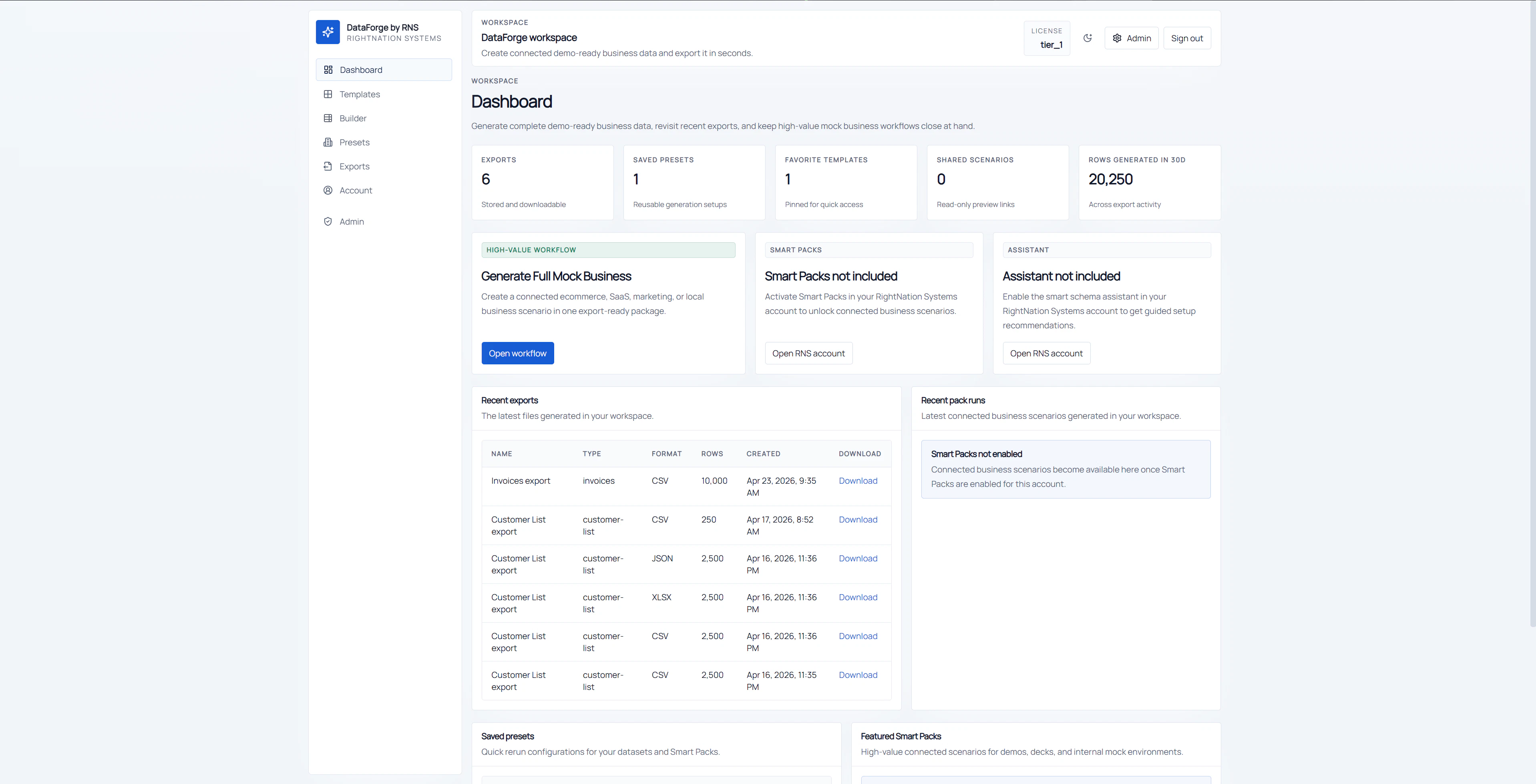Screen dimensions: 1536x784
Task: Click the DataForge sparkle logo icon
Action: tap(328, 32)
